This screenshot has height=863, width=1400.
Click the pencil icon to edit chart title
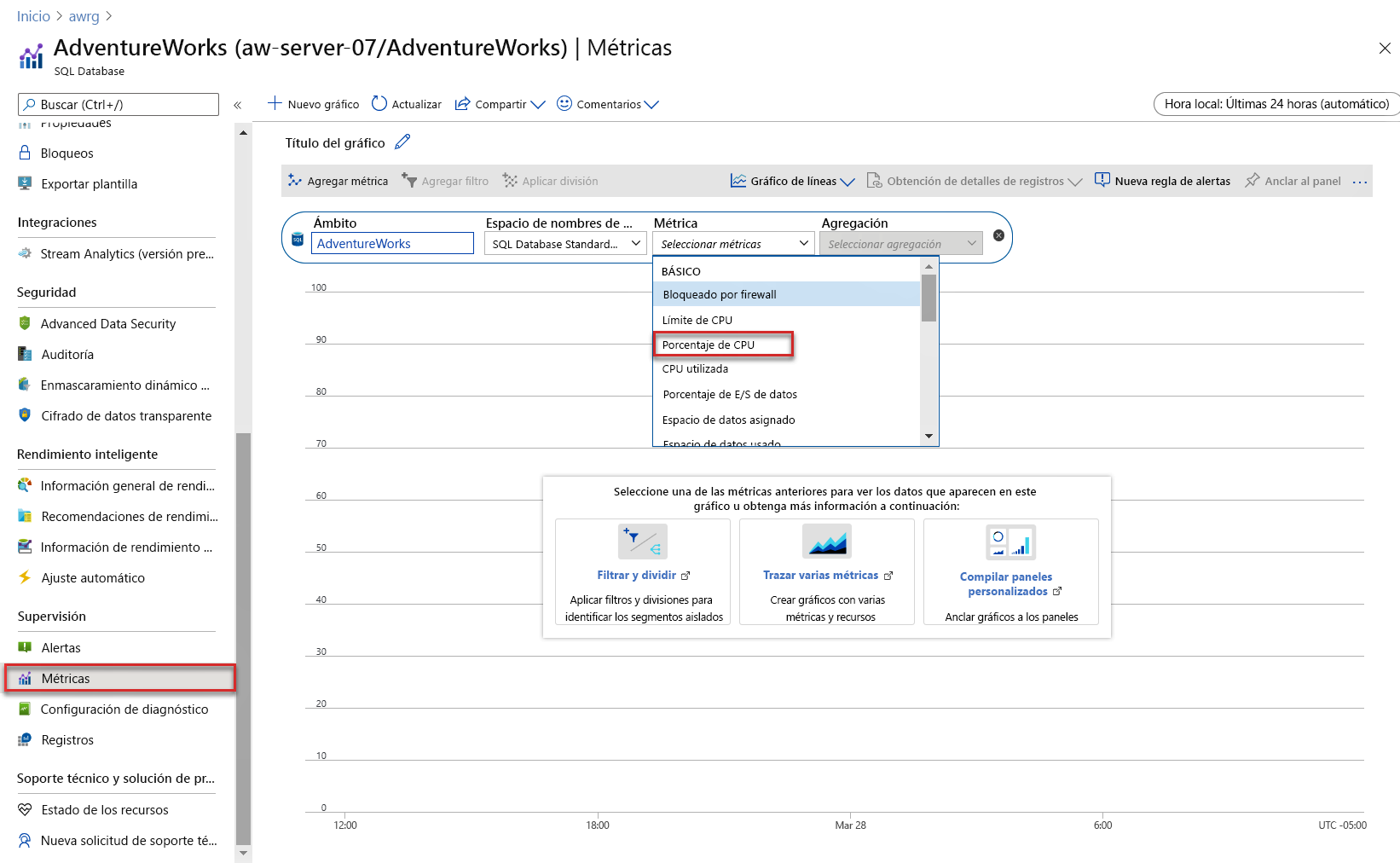(x=402, y=142)
